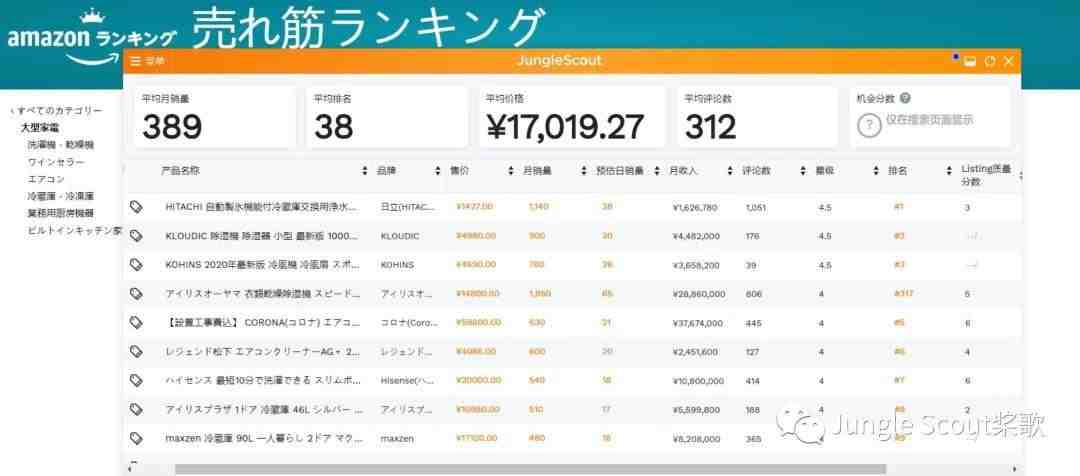Sort by 售价 column
1080x476 pixels.
coord(510,170)
